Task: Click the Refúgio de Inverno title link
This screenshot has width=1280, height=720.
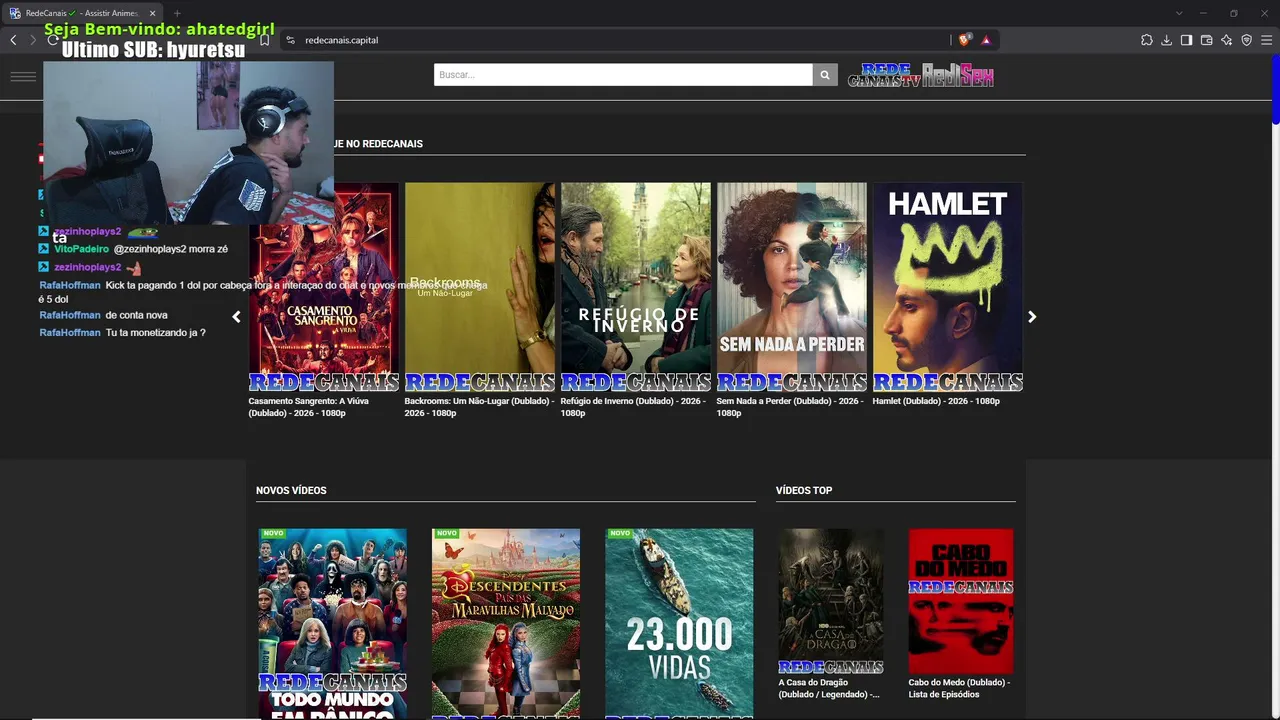Action: (634, 407)
